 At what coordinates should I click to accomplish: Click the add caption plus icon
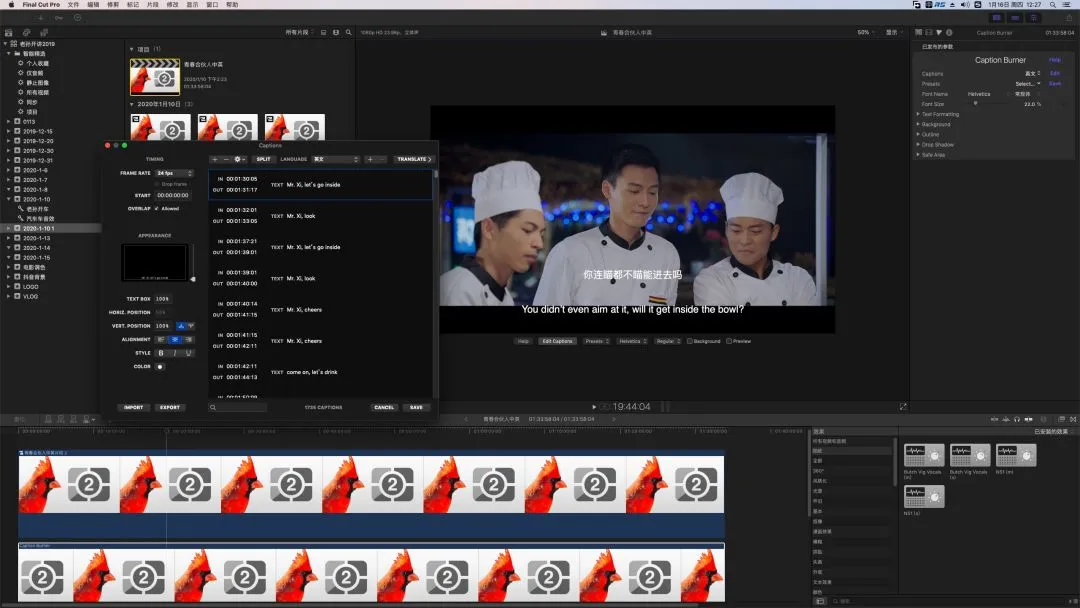tap(215, 159)
